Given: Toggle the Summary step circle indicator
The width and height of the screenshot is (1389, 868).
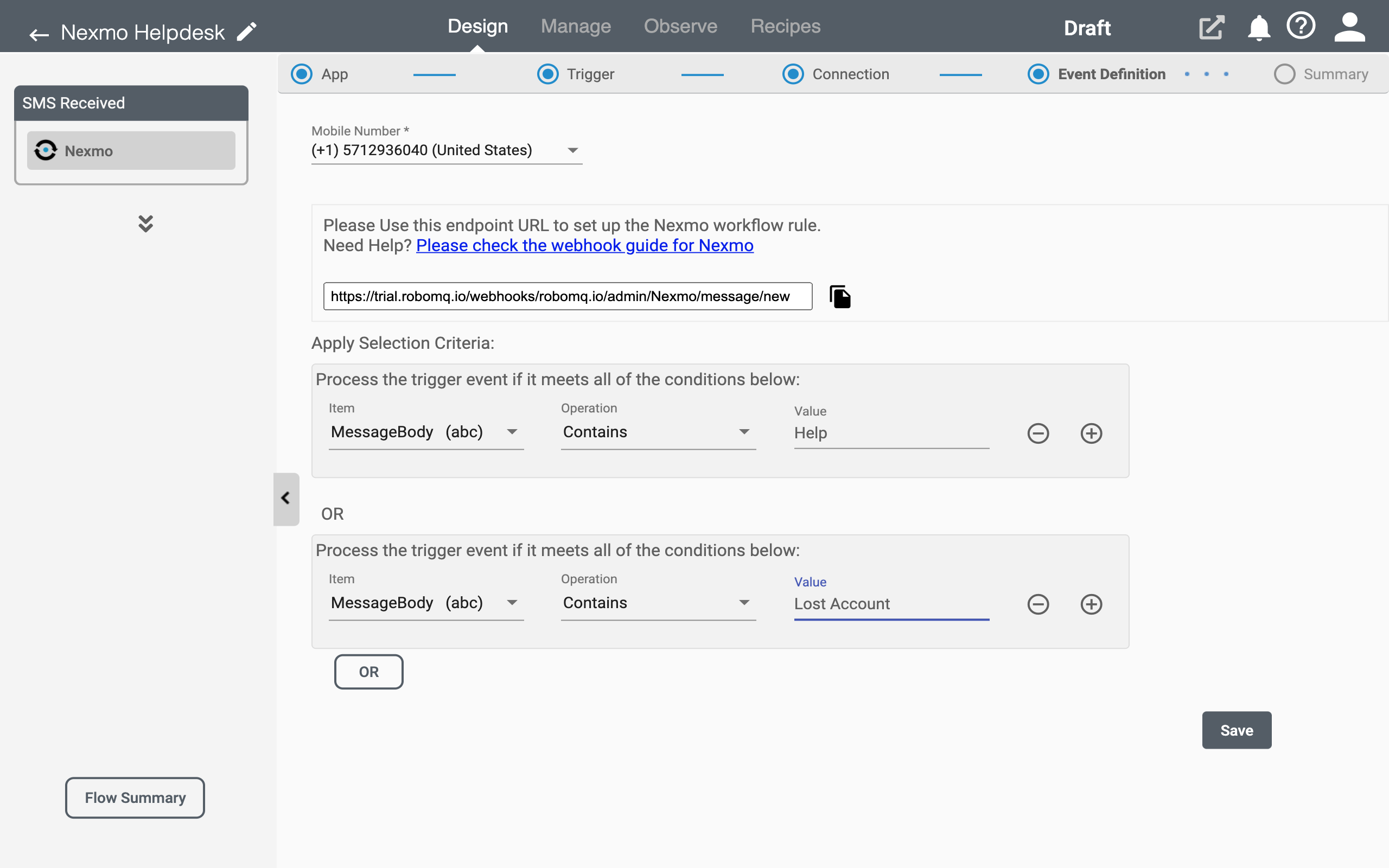Looking at the screenshot, I should 1283,73.
